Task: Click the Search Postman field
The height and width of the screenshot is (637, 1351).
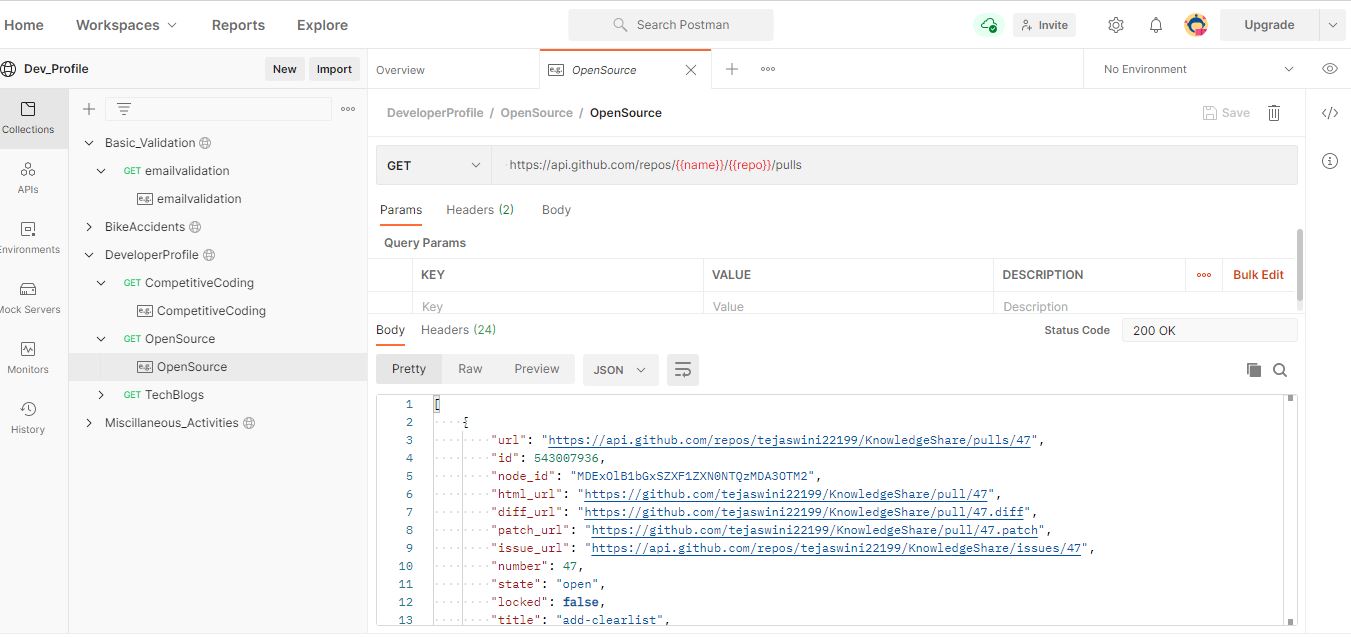Action: click(671, 25)
